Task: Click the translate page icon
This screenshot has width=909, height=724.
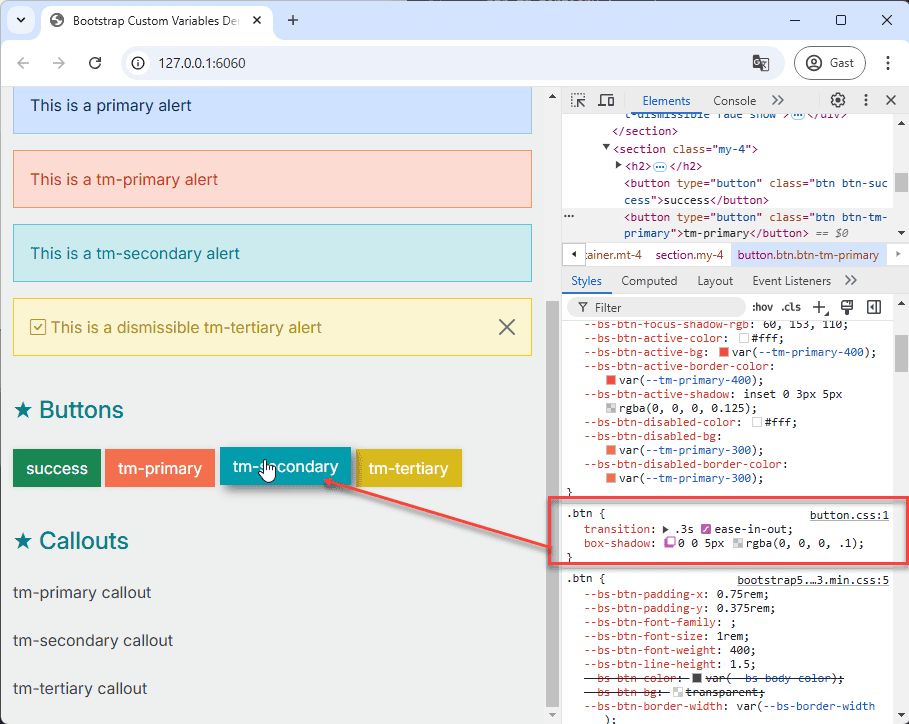Action: tap(761, 63)
